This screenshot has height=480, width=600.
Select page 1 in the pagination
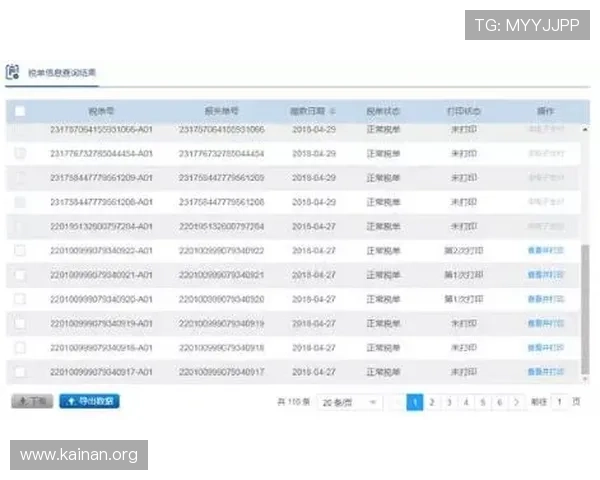coord(415,402)
